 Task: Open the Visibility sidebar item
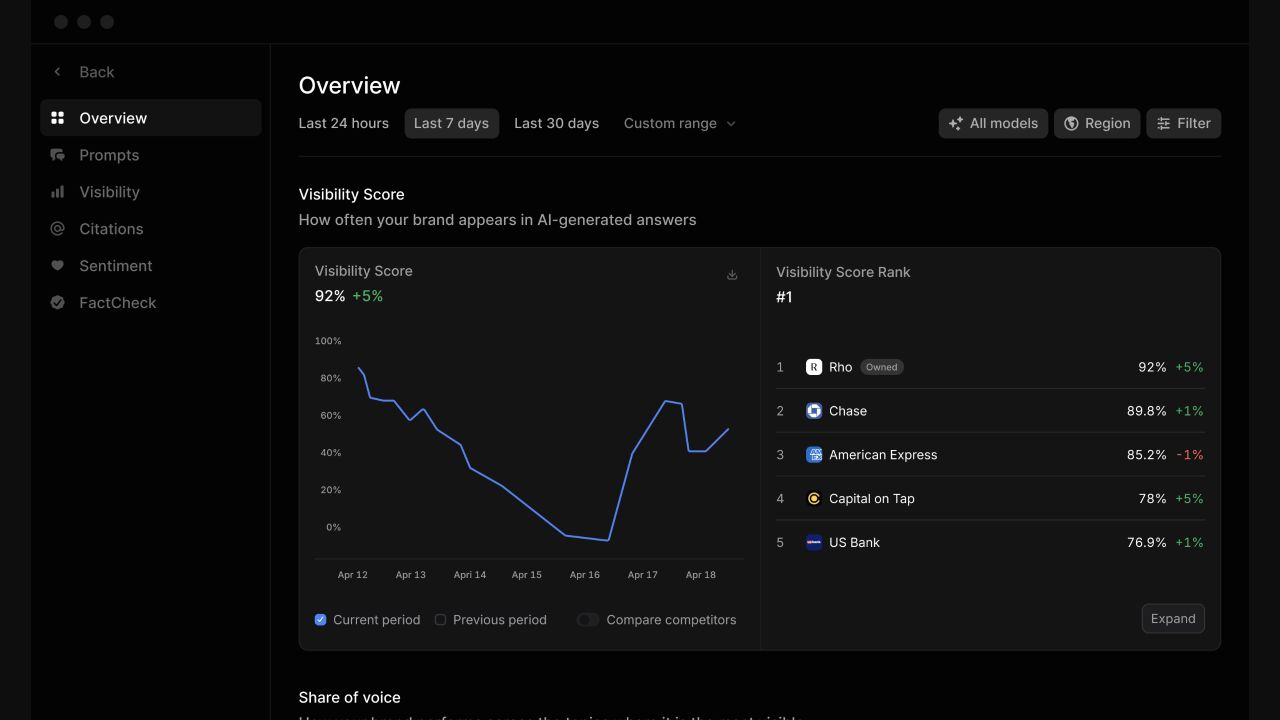[x=151, y=192]
